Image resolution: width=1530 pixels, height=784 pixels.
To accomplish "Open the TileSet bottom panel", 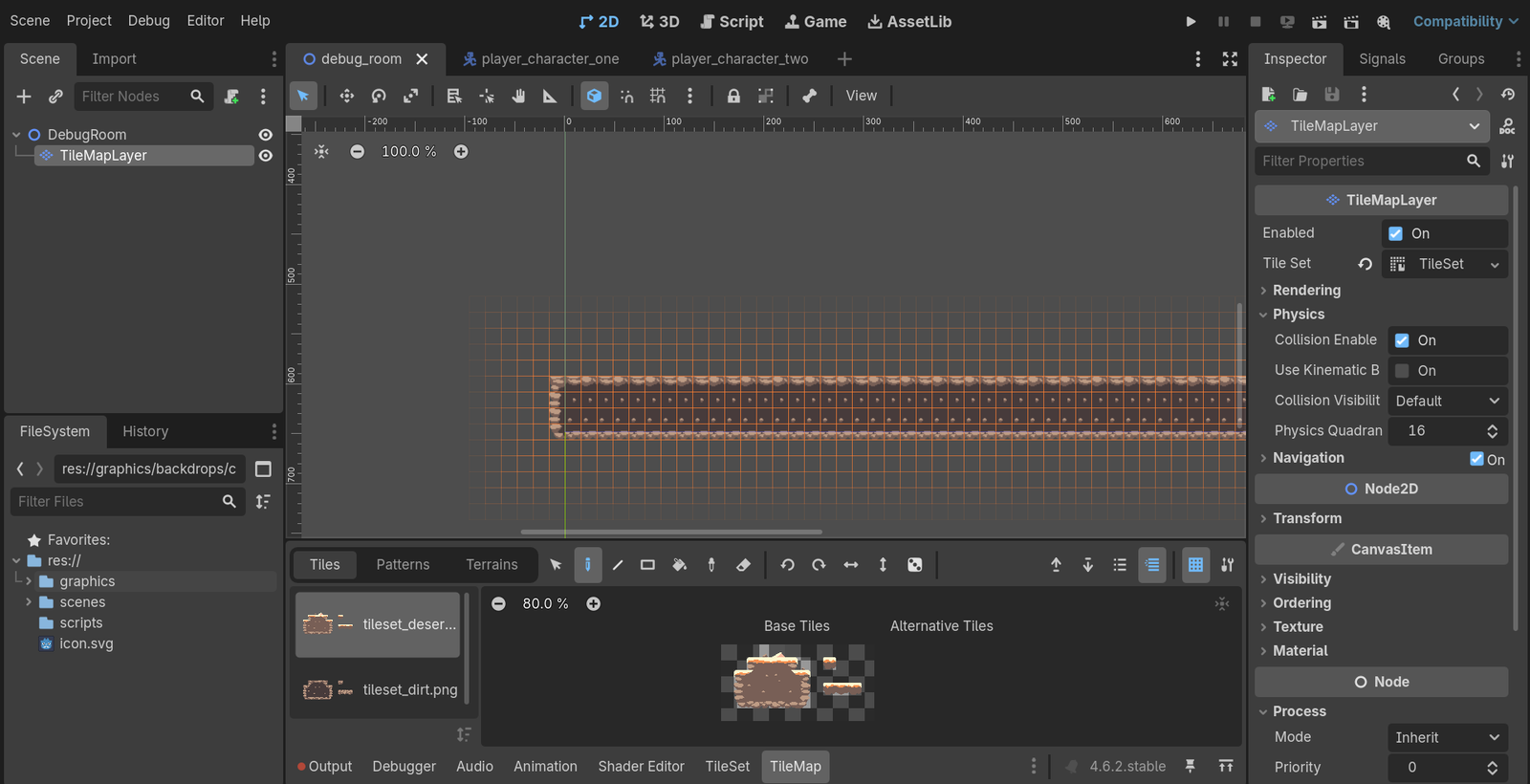I will click(x=727, y=767).
